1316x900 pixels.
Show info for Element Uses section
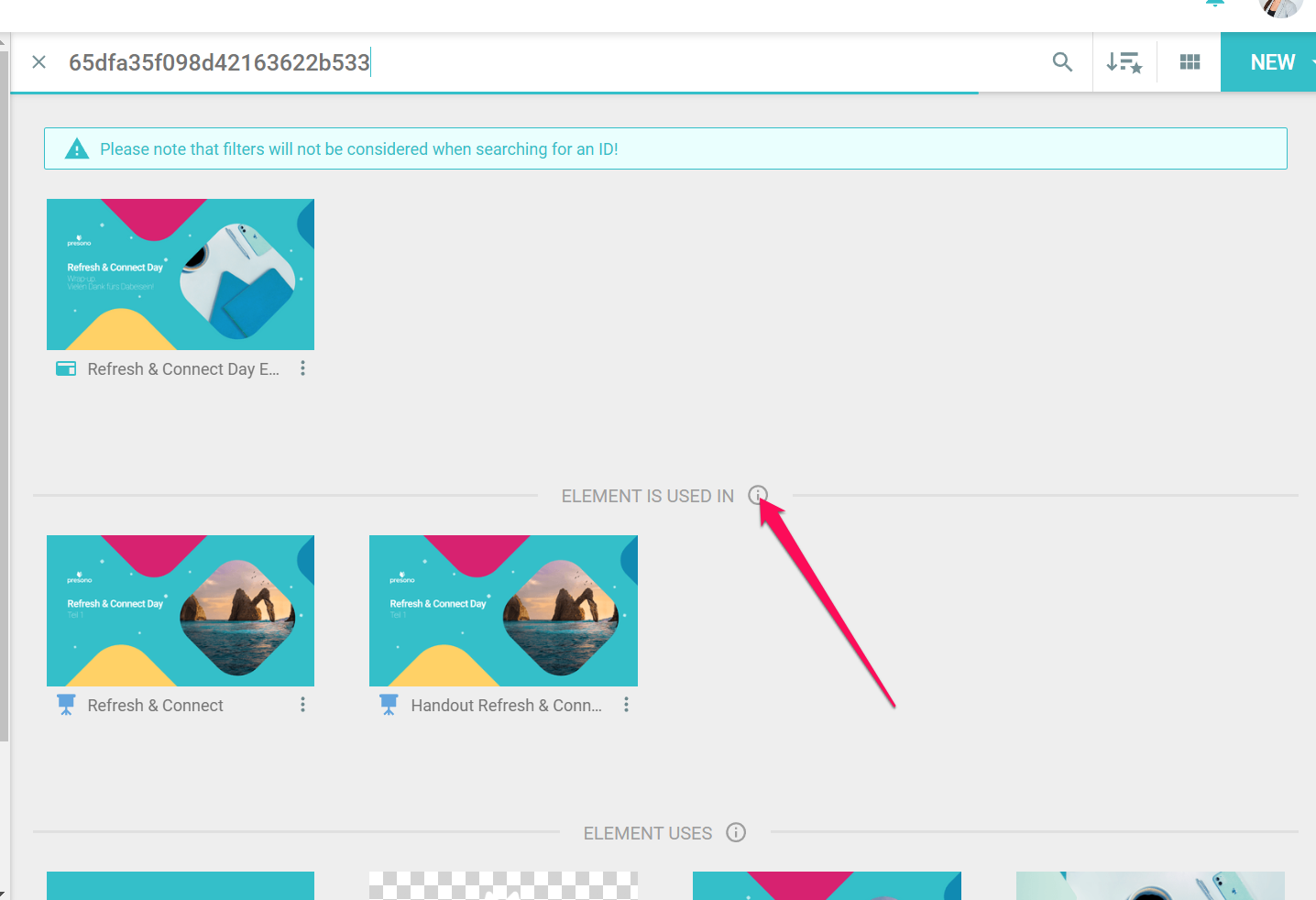coord(736,832)
